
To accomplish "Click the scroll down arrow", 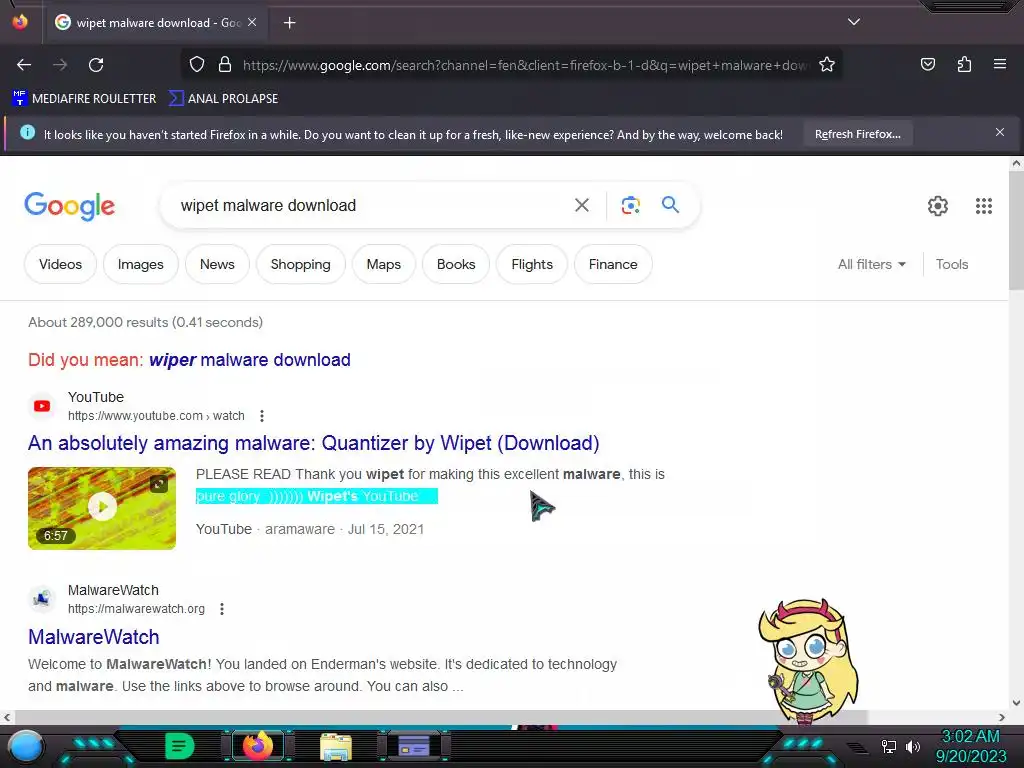I will pos(1016,703).
